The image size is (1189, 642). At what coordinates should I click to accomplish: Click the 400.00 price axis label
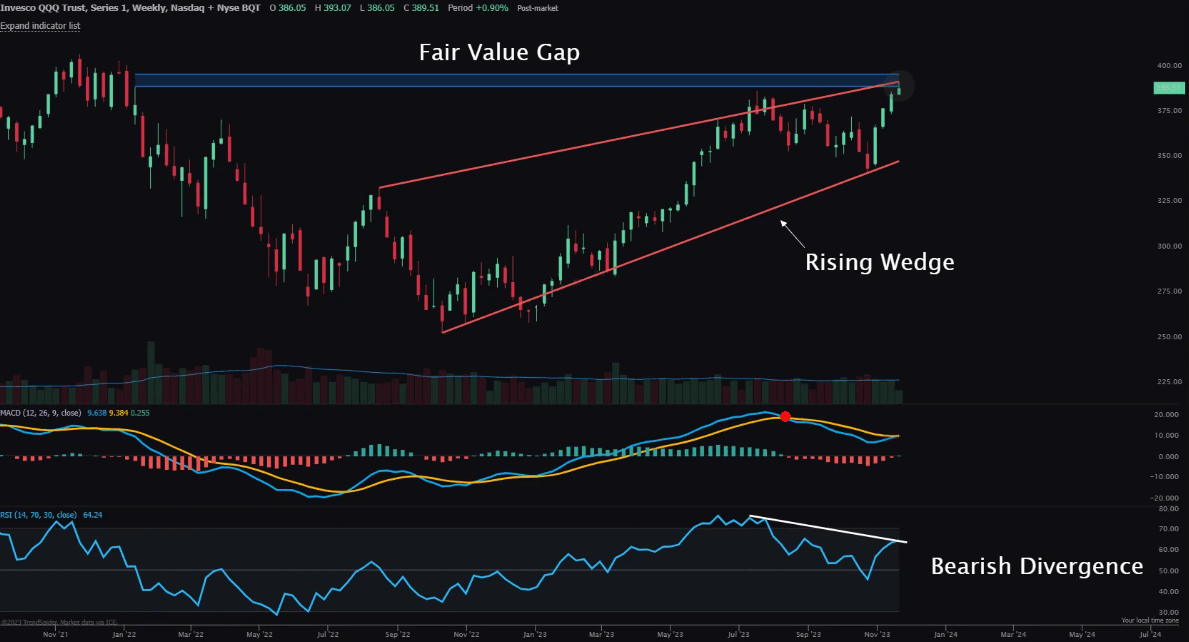click(x=1169, y=65)
